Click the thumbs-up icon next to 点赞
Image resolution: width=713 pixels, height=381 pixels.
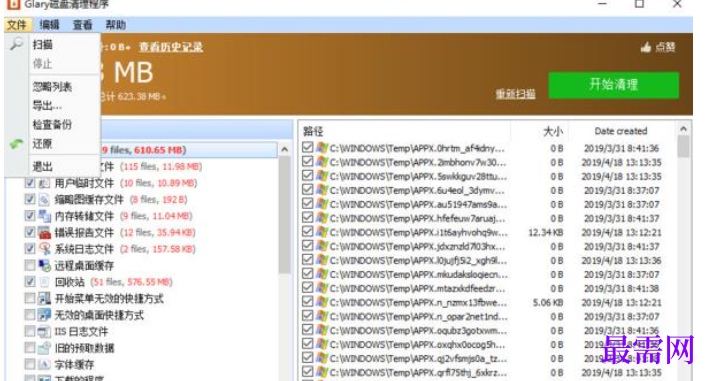point(646,47)
